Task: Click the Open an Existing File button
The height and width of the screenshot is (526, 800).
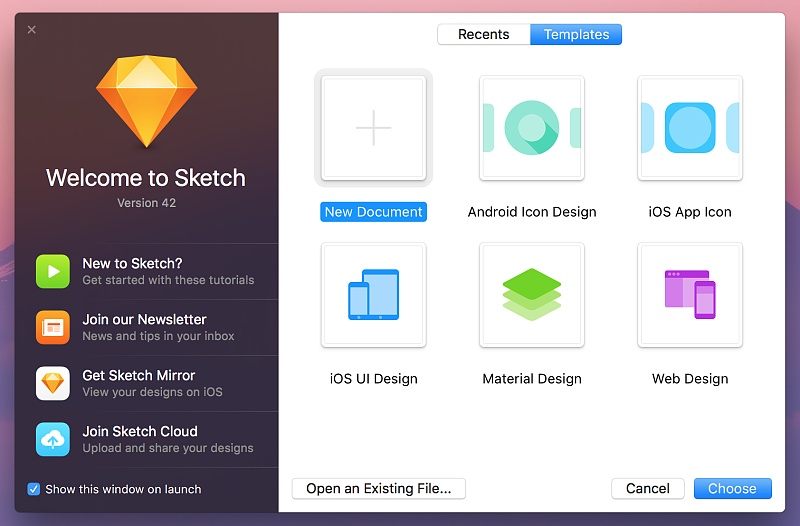Action: (379, 489)
